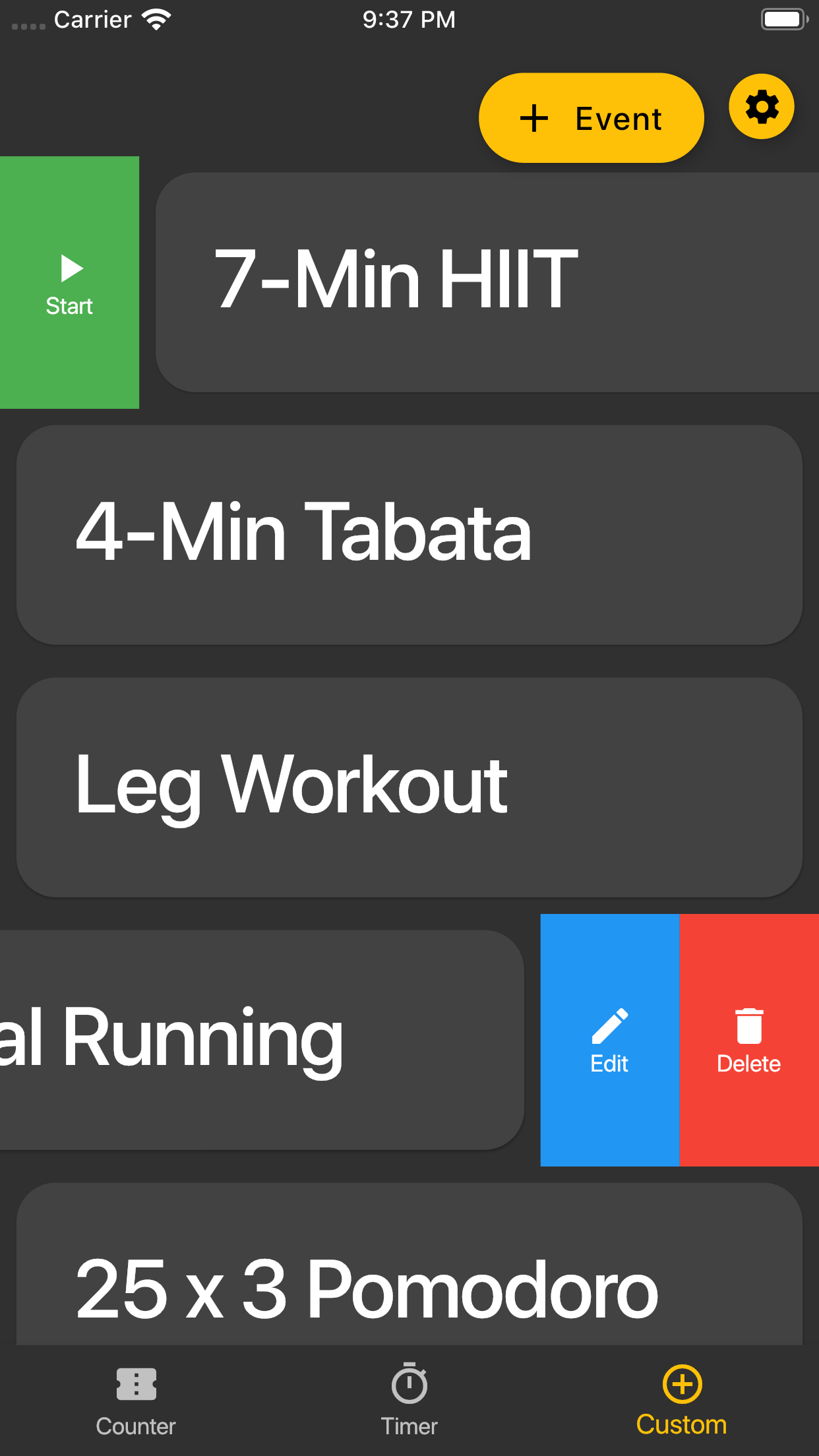Tap the plus icon on Event button
The height and width of the screenshot is (1456, 819).
(533, 119)
